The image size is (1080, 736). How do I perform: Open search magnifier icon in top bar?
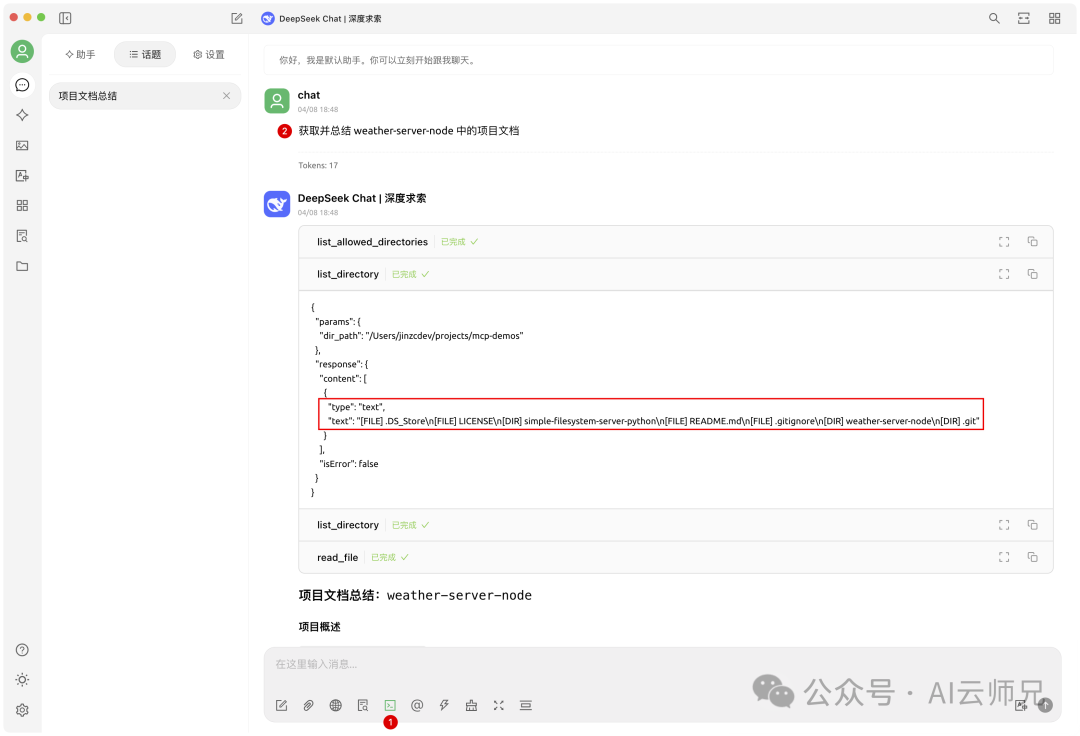994,19
